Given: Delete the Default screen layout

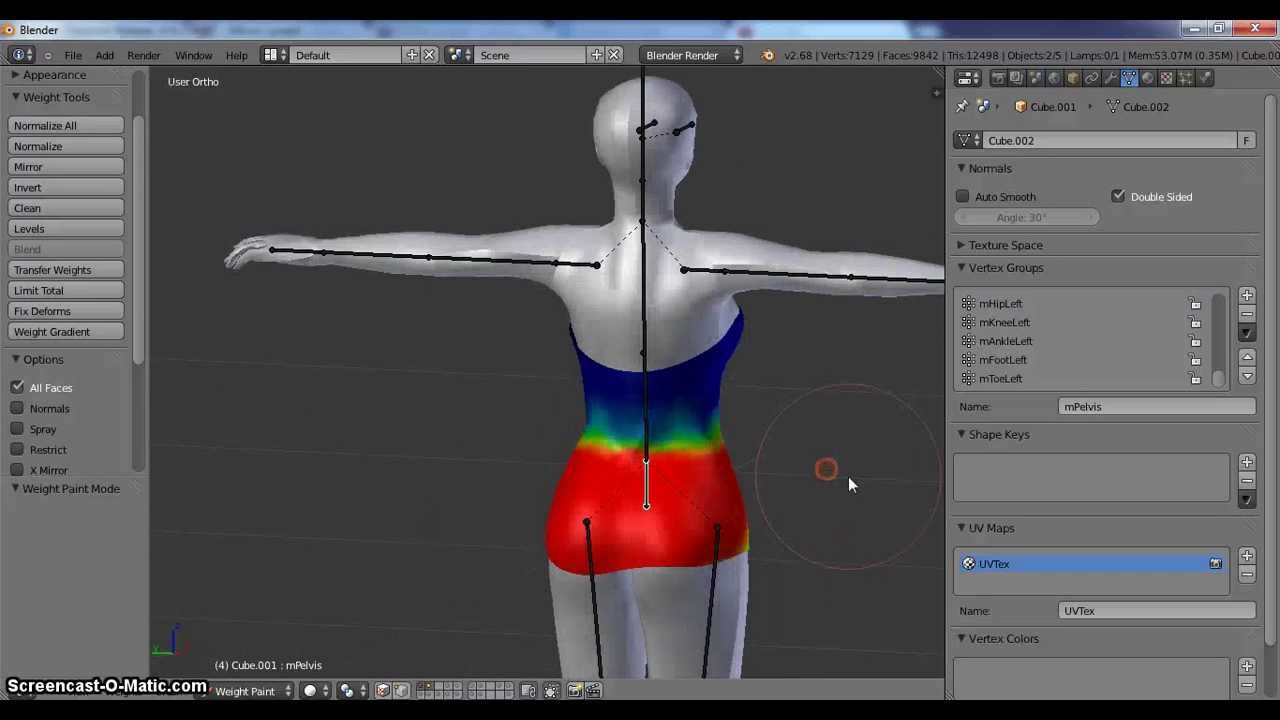Looking at the screenshot, I should point(430,55).
